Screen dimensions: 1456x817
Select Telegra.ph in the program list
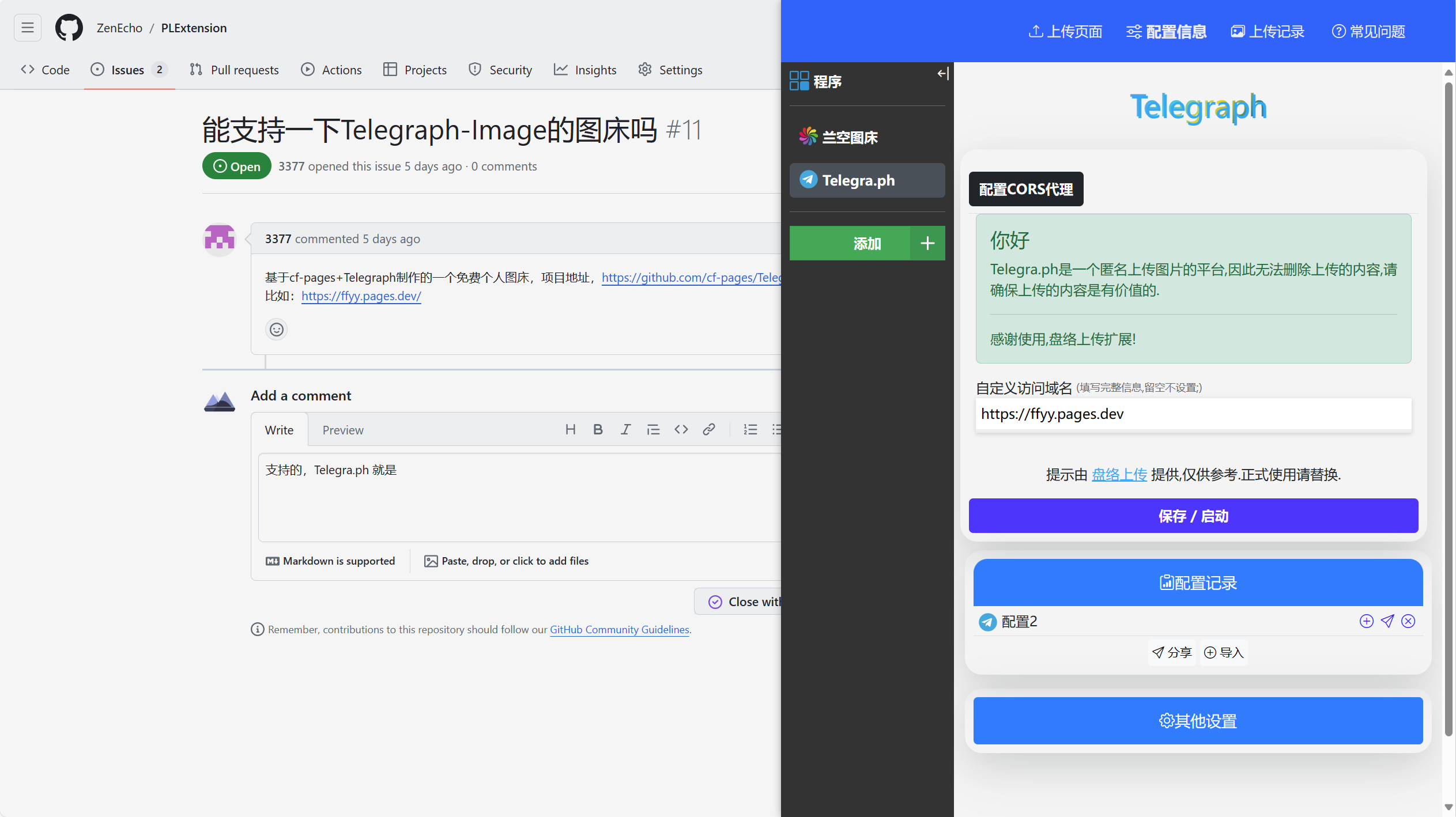tap(867, 180)
